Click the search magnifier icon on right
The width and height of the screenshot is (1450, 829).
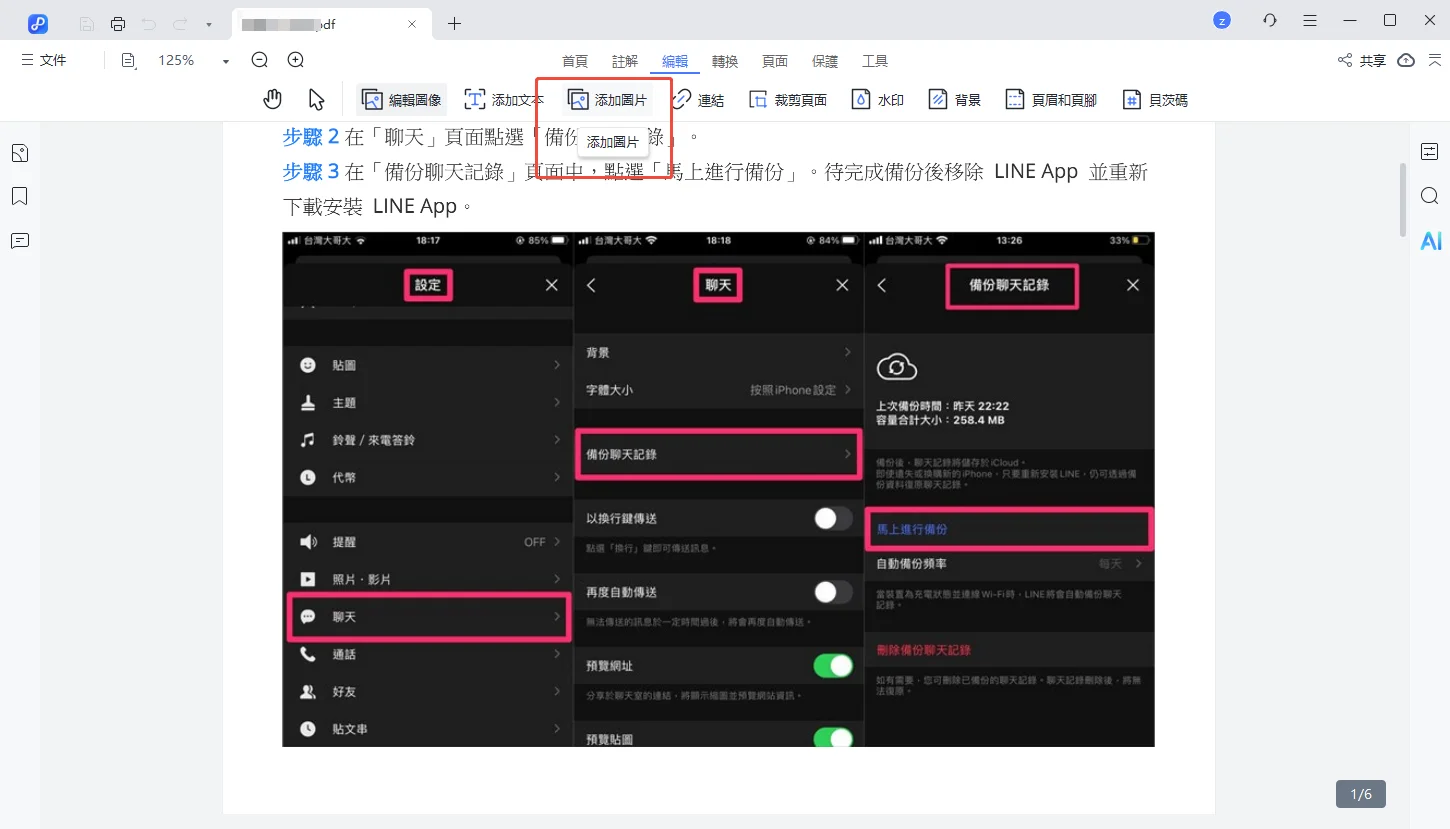coord(1430,195)
